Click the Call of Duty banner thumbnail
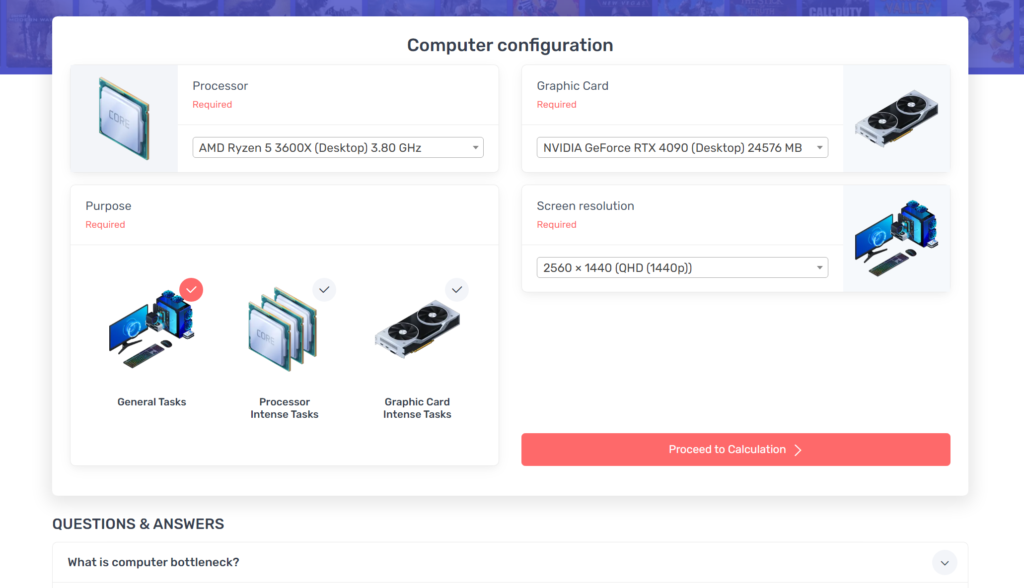Viewport: 1024px width, 588px height. [835, 10]
